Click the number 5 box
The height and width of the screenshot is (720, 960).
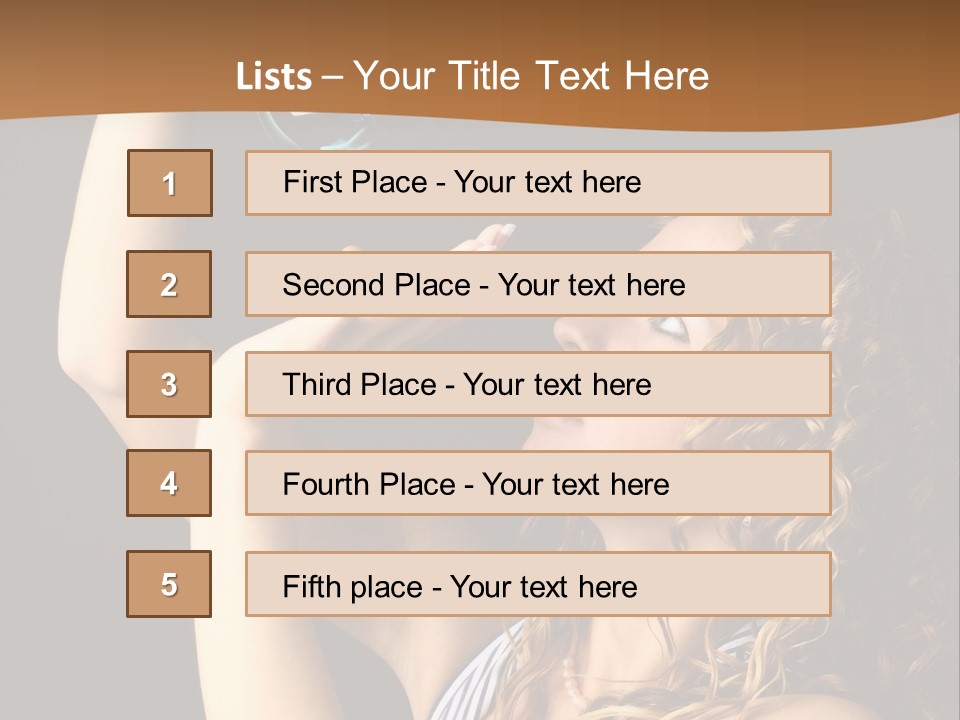click(169, 584)
